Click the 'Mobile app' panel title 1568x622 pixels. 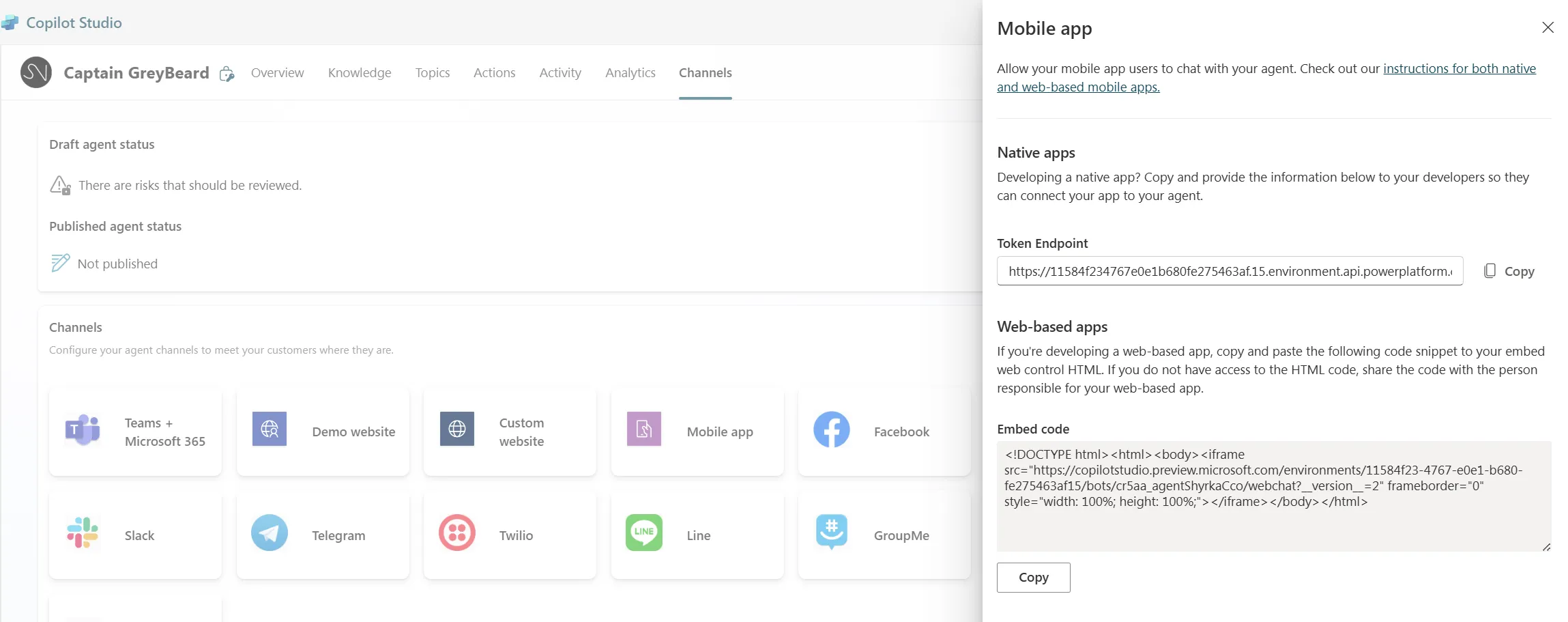1044,28
